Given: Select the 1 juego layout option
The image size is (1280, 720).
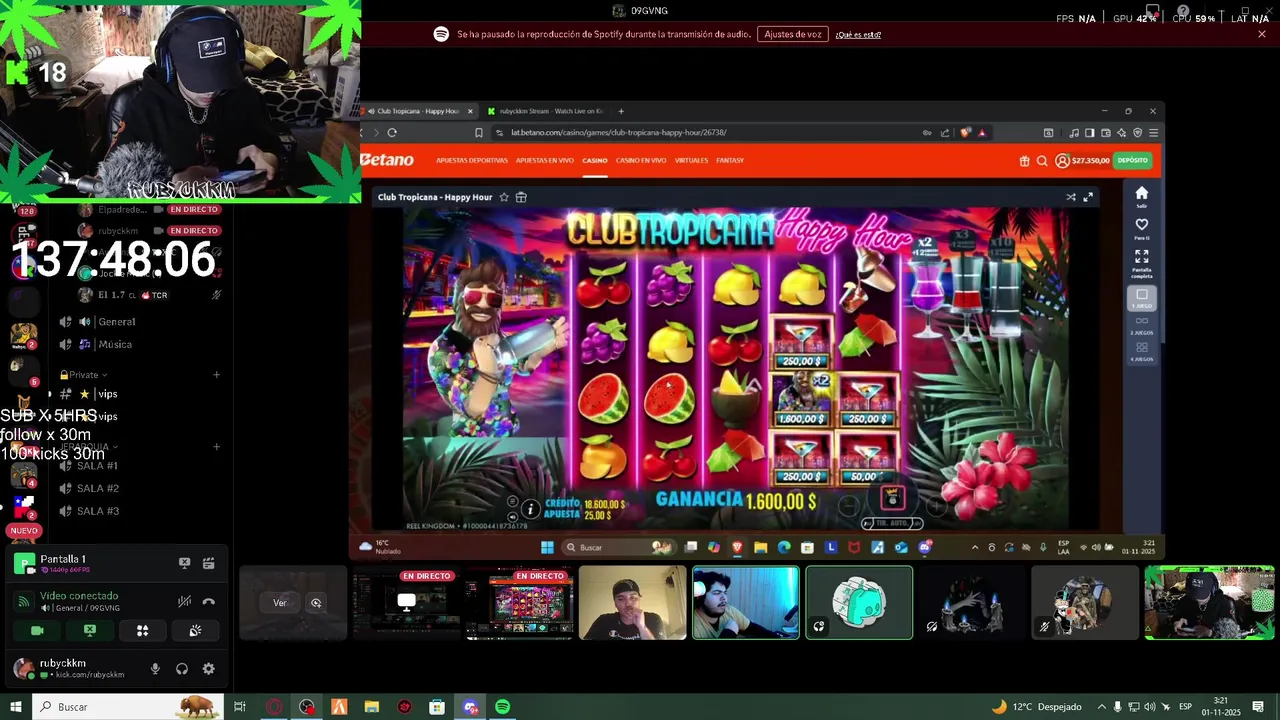Looking at the screenshot, I should tap(1141, 298).
